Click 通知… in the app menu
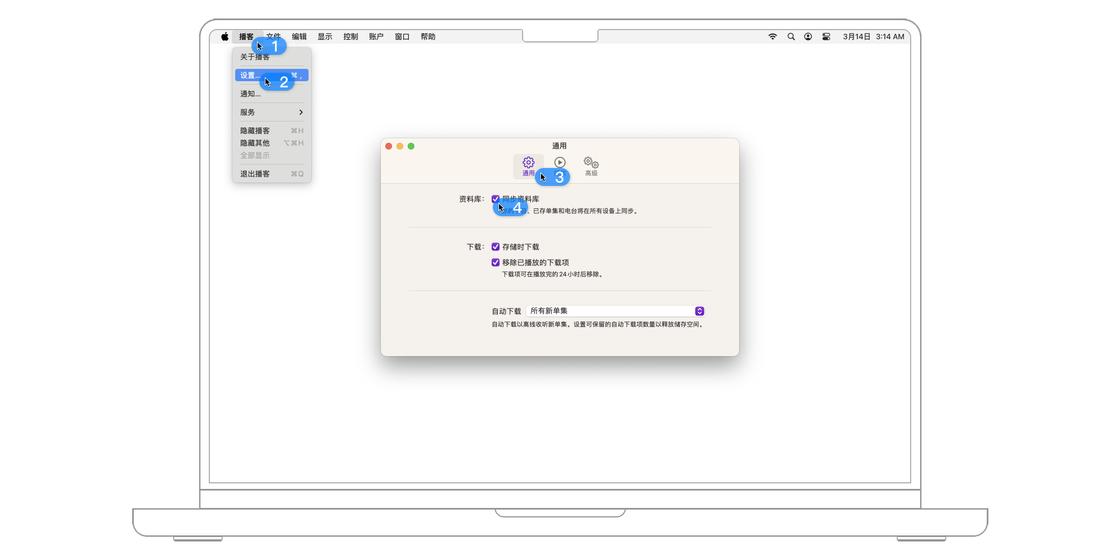 [250, 94]
